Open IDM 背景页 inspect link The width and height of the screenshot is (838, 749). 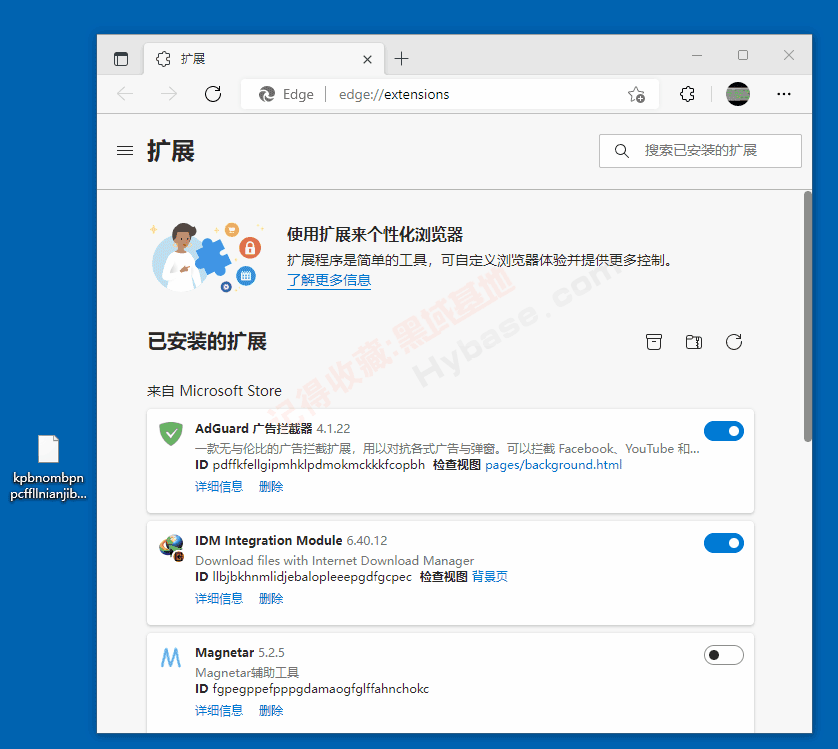pos(490,577)
